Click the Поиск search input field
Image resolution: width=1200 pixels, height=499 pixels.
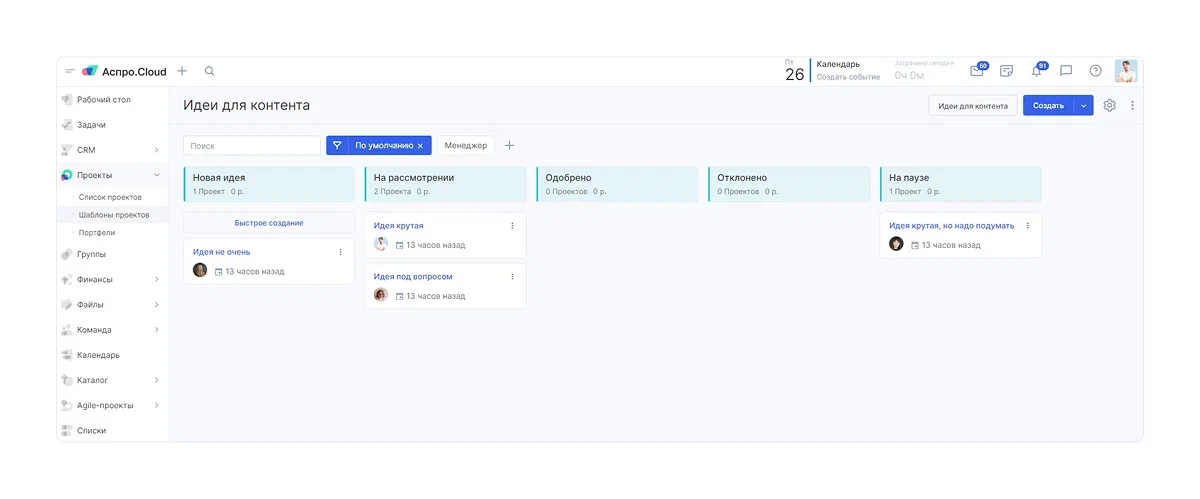coord(252,146)
